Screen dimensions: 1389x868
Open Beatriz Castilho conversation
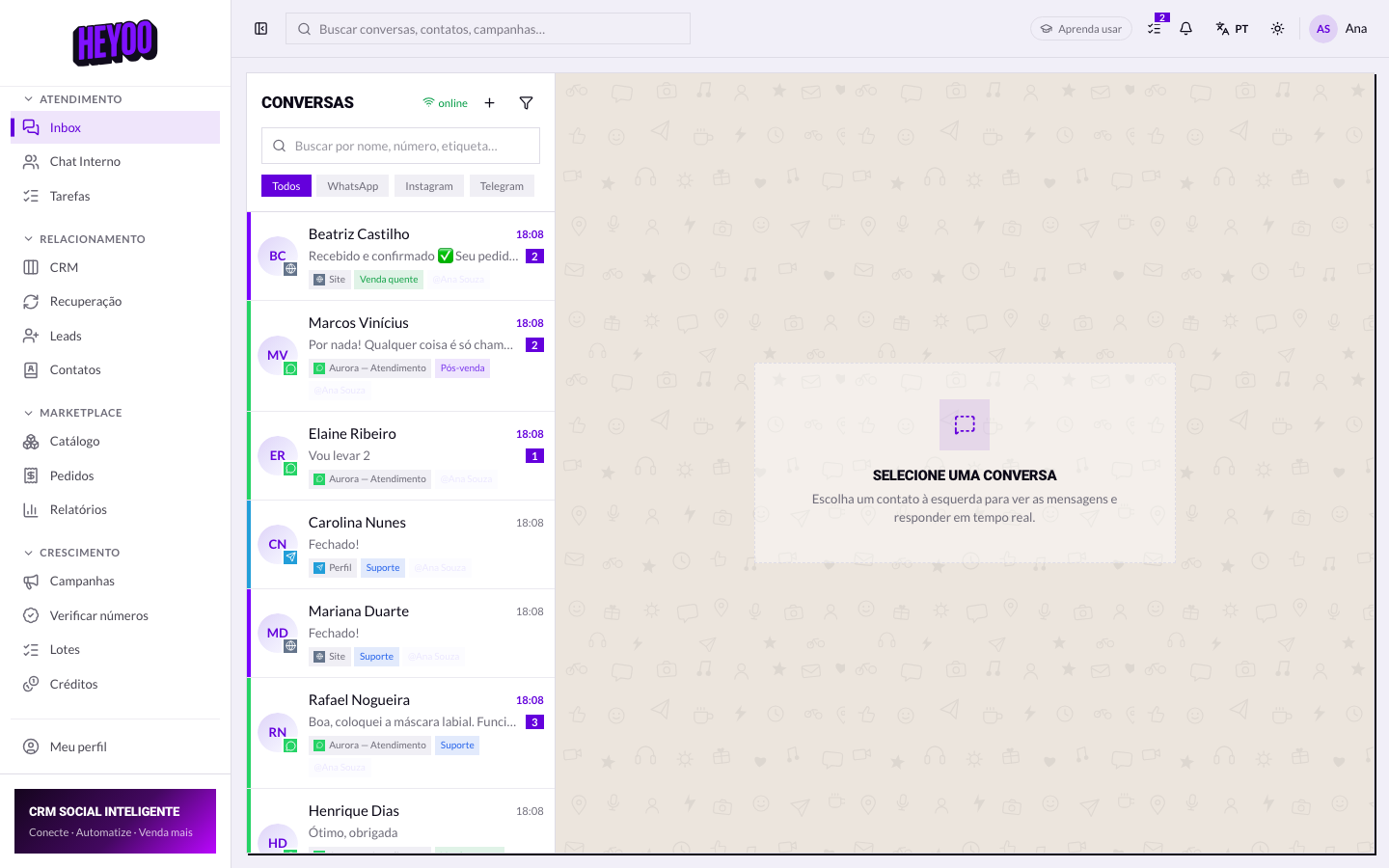(x=401, y=257)
